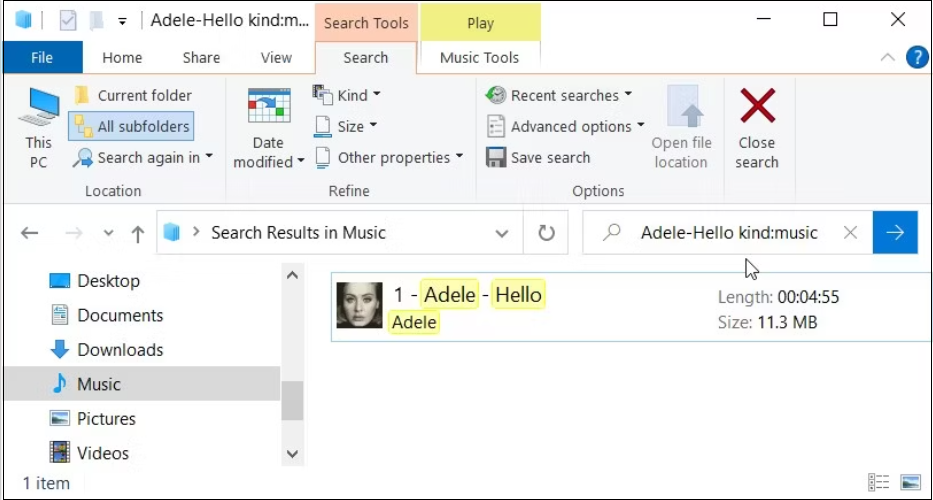The width and height of the screenshot is (933, 500).
Task: Click Save search button
Action: click(538, 158)
